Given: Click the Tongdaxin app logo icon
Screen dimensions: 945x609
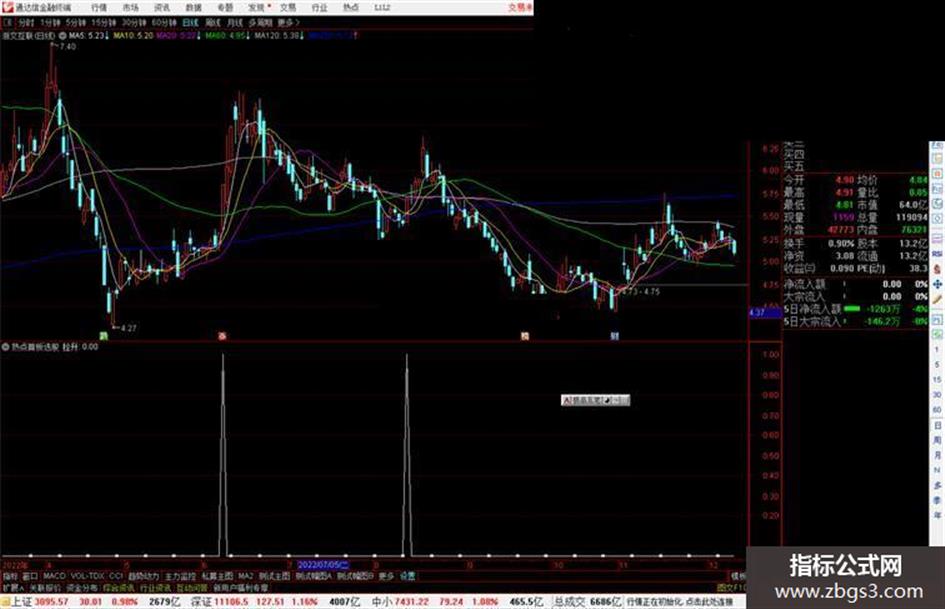Looking at the screenshot, I should tap(7, 7).
